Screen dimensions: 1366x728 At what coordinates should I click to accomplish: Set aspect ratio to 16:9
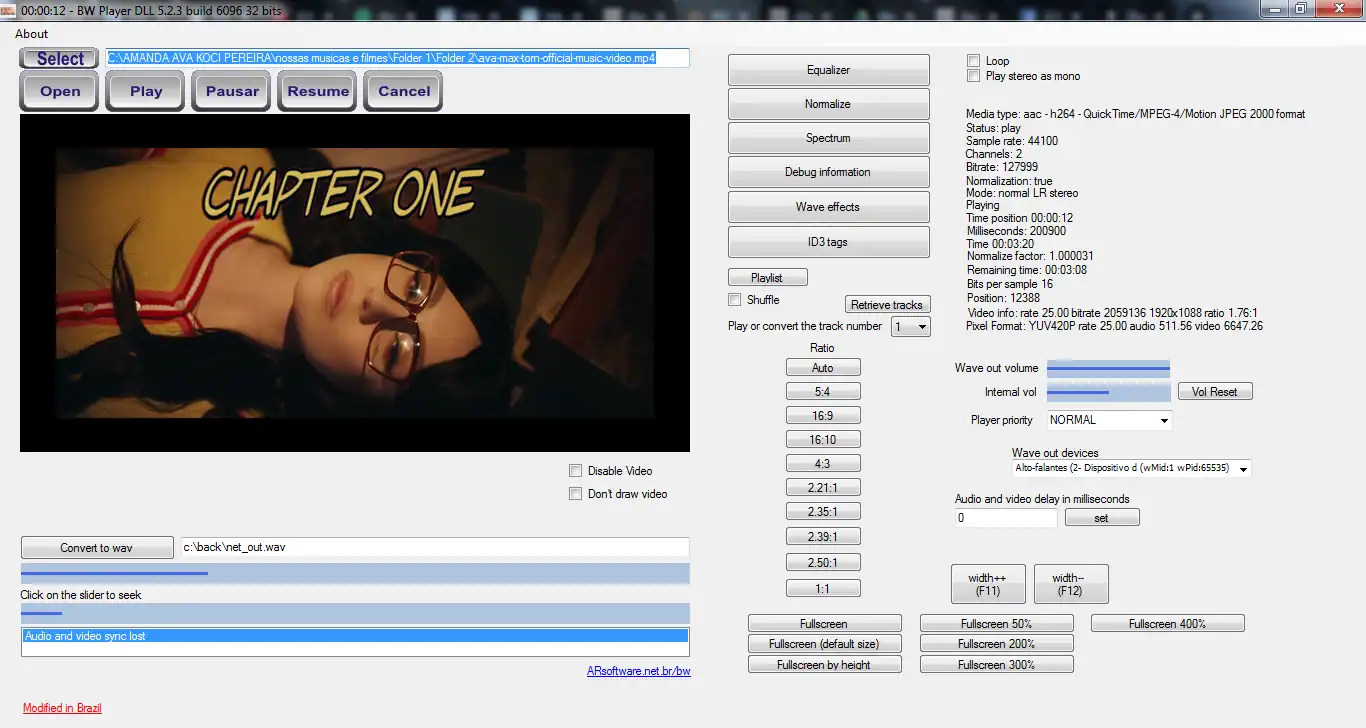click(x=823, y=415)
